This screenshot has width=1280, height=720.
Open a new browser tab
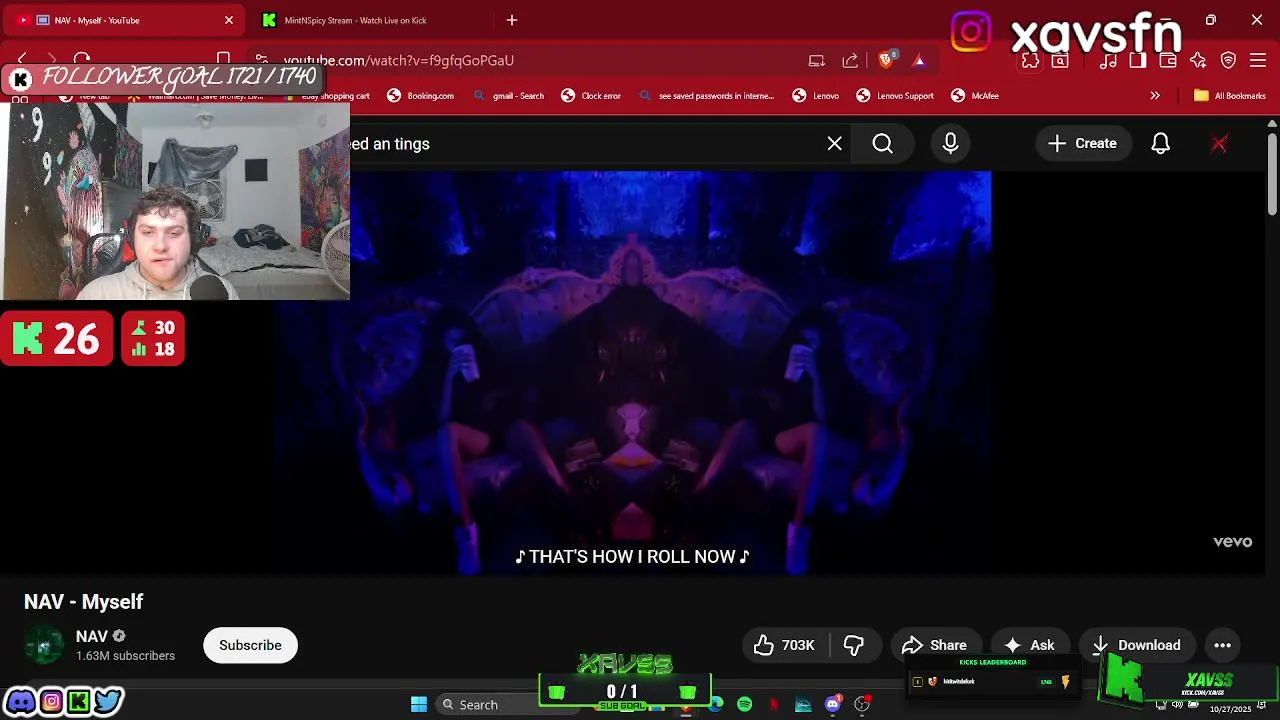(x=512, y=20)
